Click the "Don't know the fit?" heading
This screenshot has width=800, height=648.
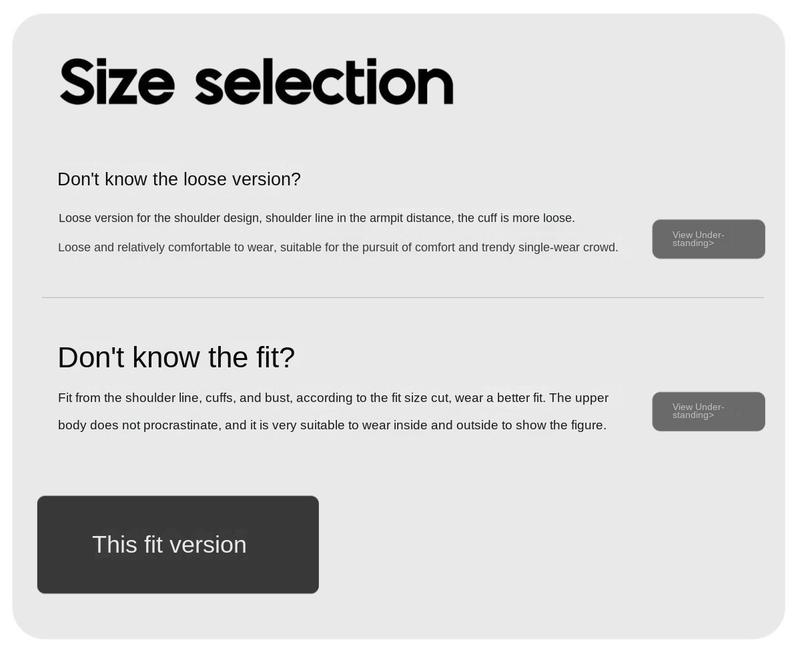(176, 357)
